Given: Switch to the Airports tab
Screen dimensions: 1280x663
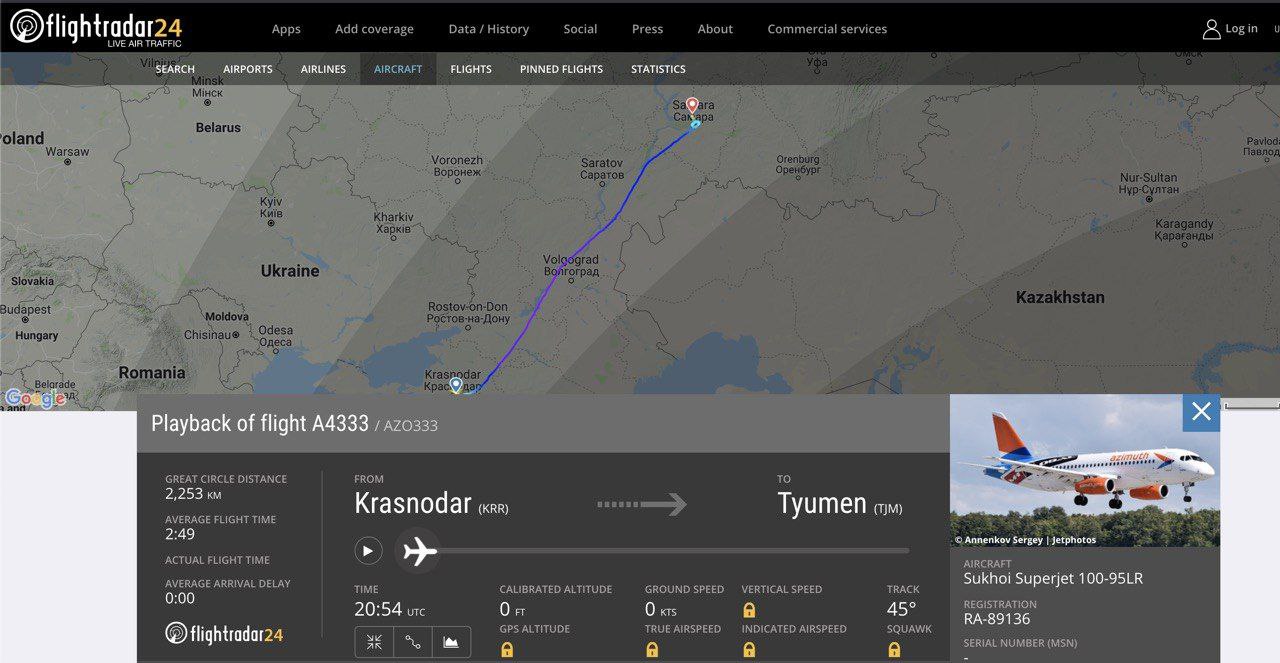Looking at the screenshot, I should click(x=248, y=69).
